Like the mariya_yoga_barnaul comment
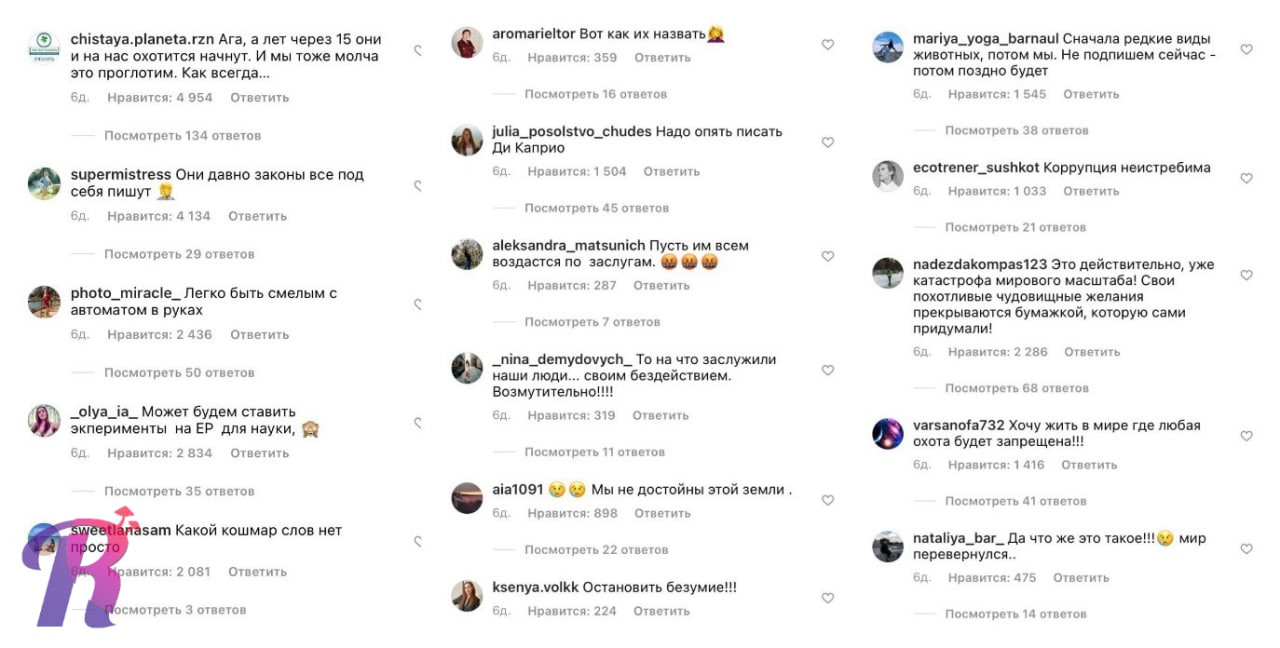The height and width of the screenshot is (648, 1280). [x=1246, y=50]
